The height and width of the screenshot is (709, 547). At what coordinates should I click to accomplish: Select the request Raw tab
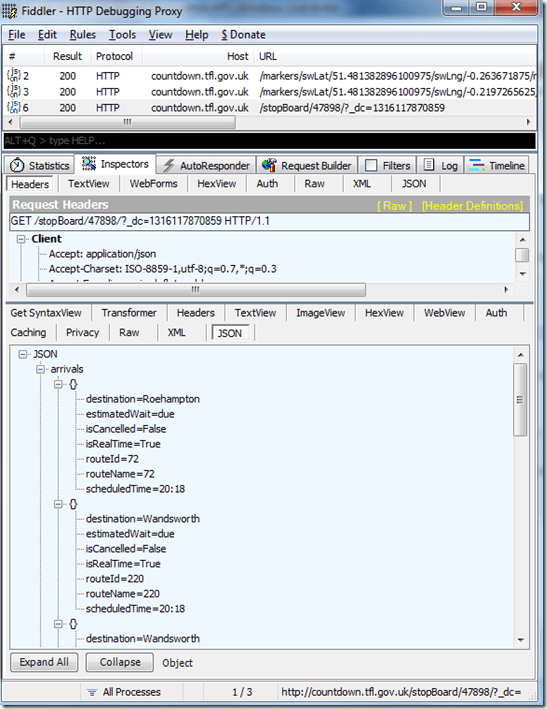coord(314,184)
